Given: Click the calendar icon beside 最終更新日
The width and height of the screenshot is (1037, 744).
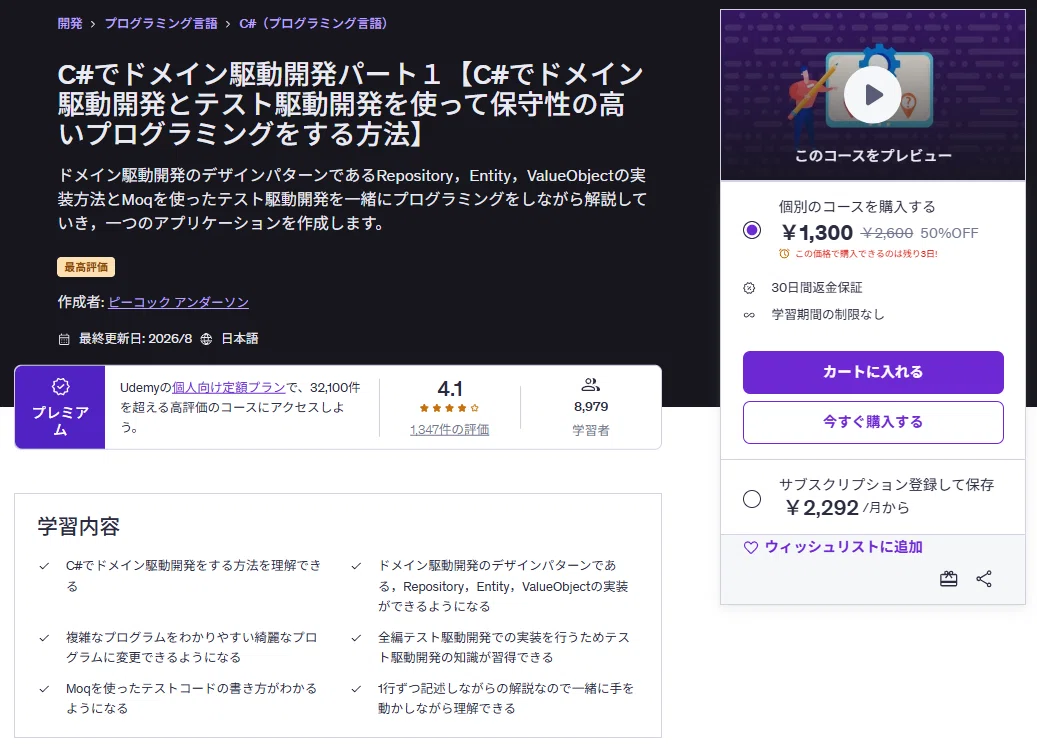Looking at the screenshot, I should (64, 339).
